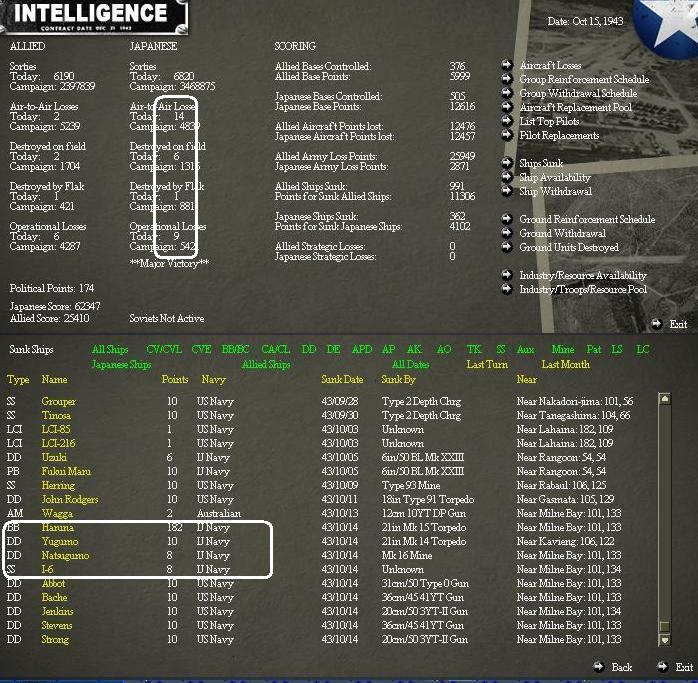
Task: Exit the sunk ships panel at bottom
Action: [x=684, y=667]
